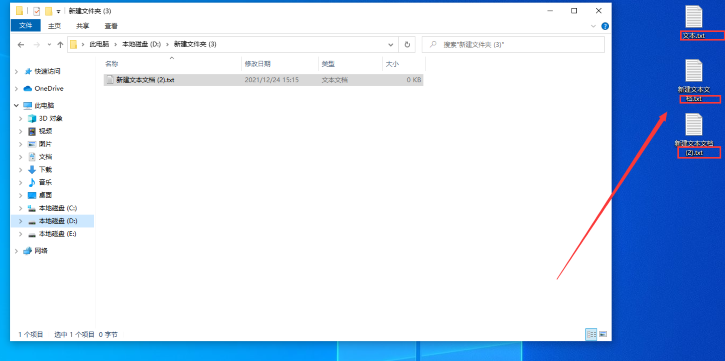Open the address bar history dropdown
725x361 pixels.
[391, 45]
